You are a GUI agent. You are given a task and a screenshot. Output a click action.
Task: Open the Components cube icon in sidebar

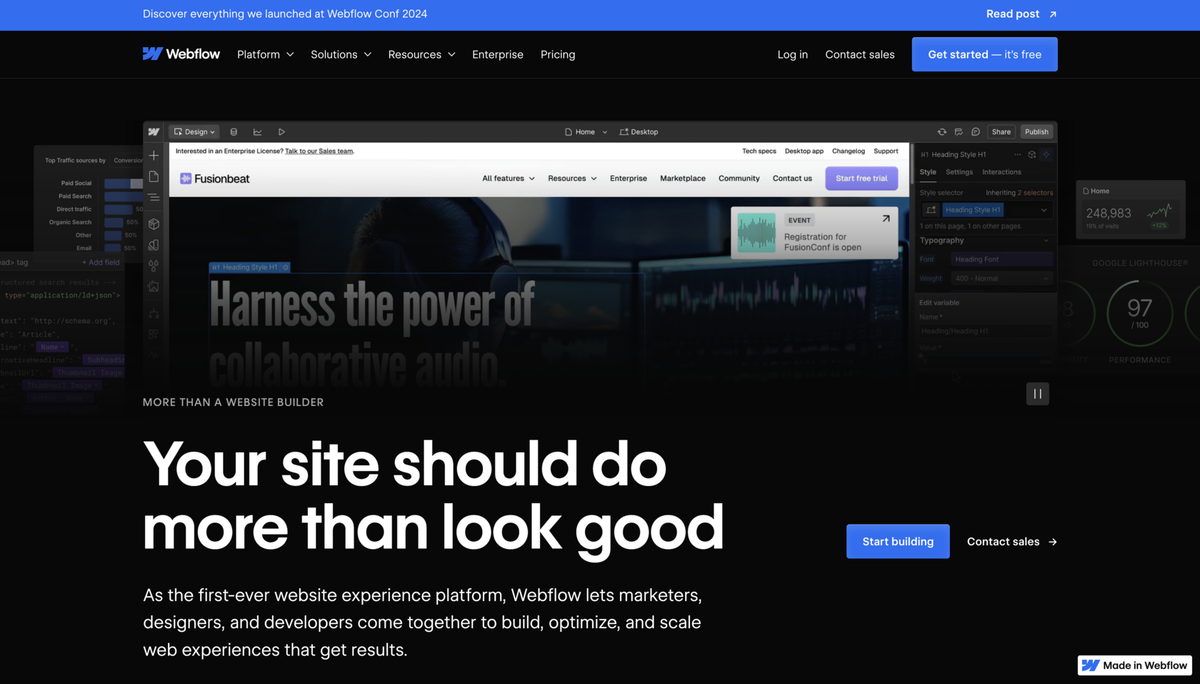154,224
